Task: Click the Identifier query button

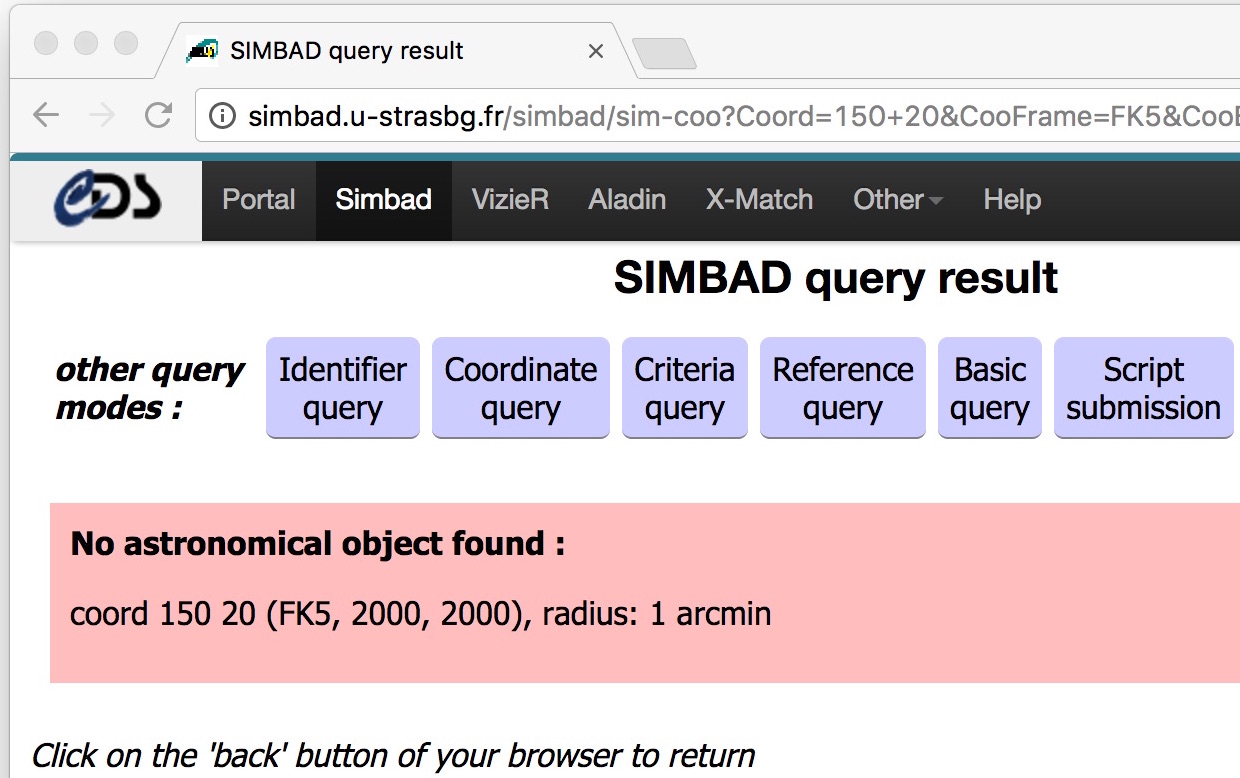Action: coord(342,388)
